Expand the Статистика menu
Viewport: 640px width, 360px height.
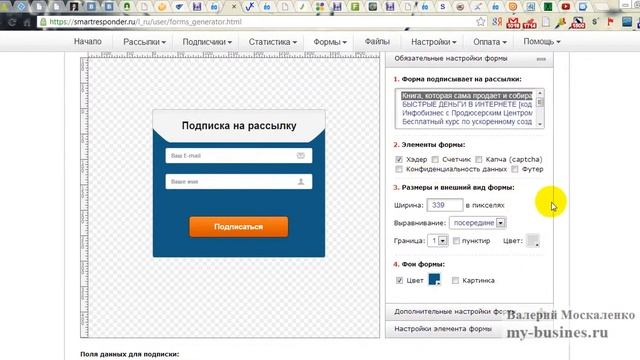point(273,42)
